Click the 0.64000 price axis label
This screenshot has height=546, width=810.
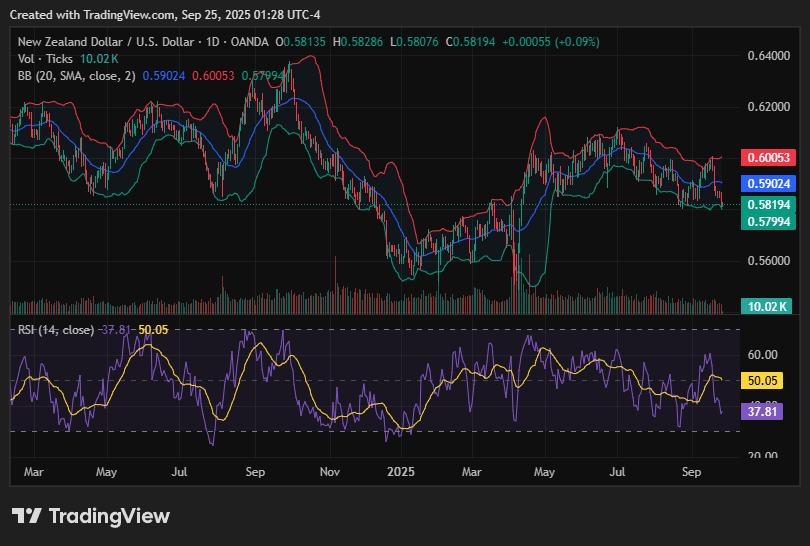tap(769, 56)
